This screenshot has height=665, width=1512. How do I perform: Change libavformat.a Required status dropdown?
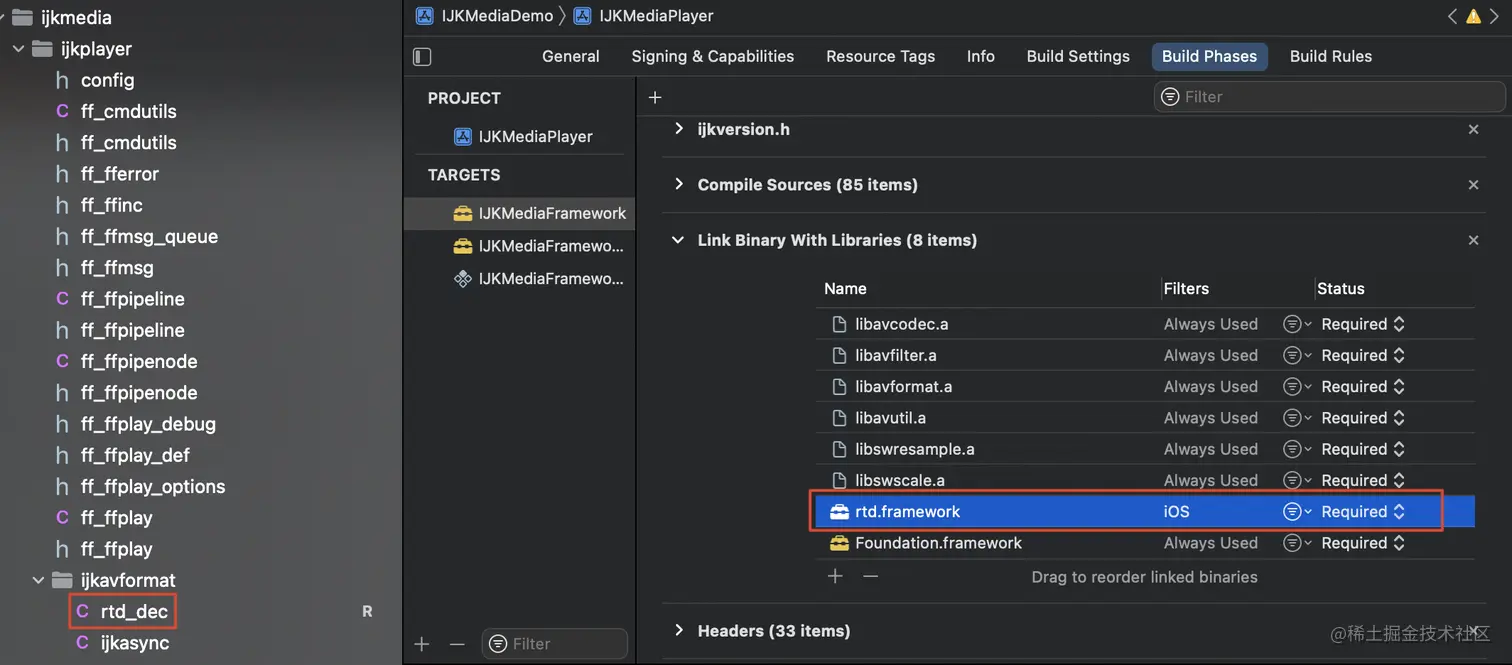(x=1363, y=386)
